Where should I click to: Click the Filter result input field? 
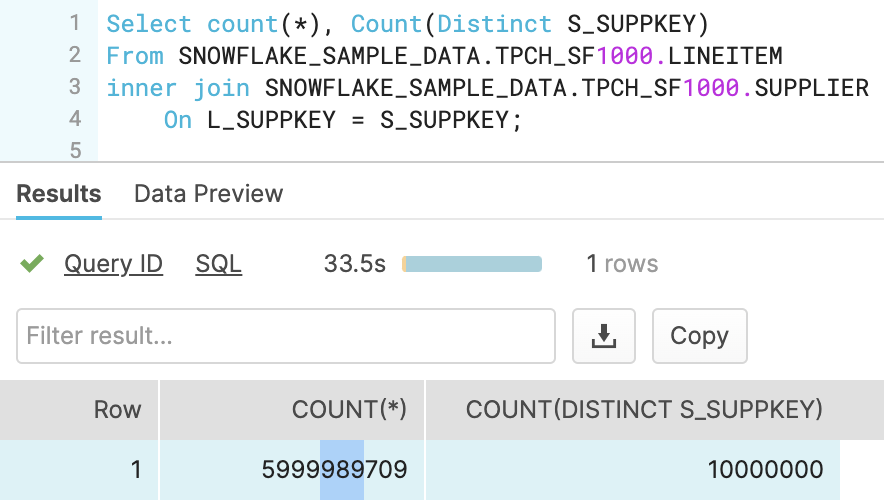pyautogui.click(x=286, y=336)
